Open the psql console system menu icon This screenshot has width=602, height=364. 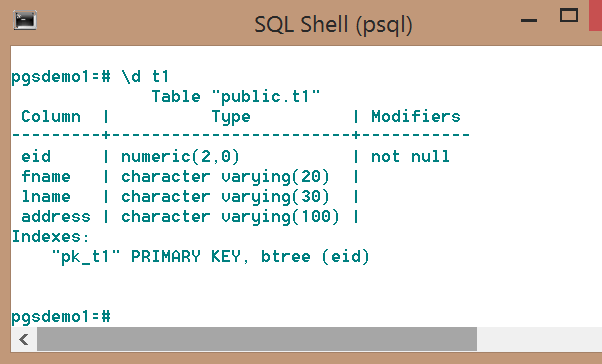click(25, 20)
